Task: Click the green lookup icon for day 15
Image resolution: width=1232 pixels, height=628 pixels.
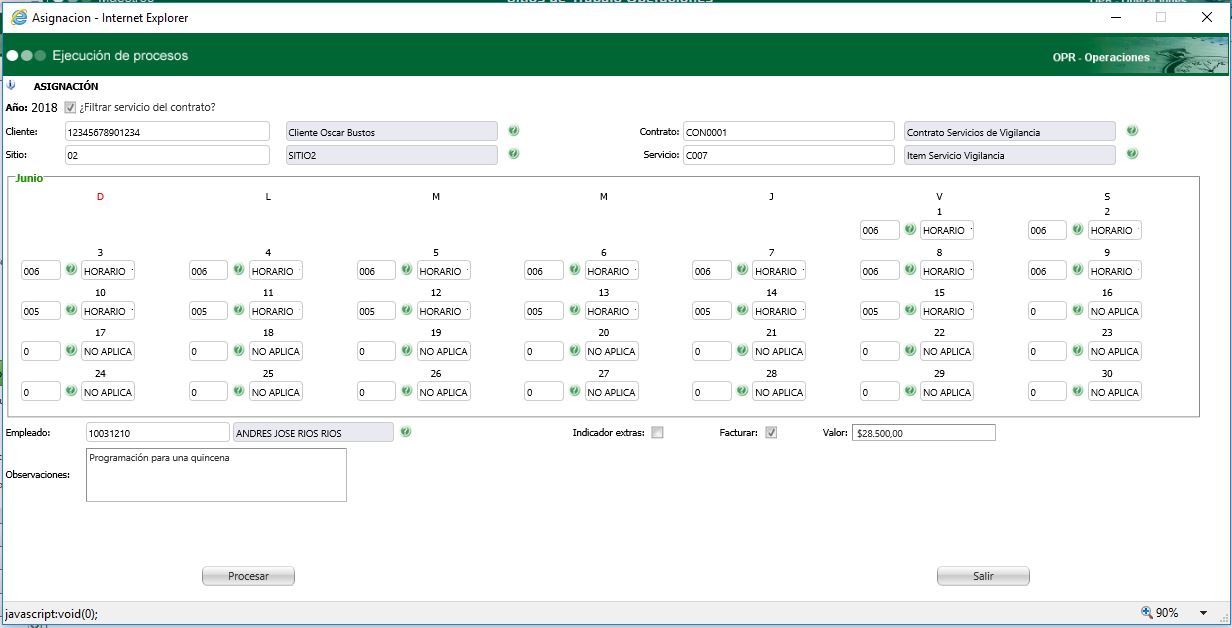Action: (x=910, y=310)
